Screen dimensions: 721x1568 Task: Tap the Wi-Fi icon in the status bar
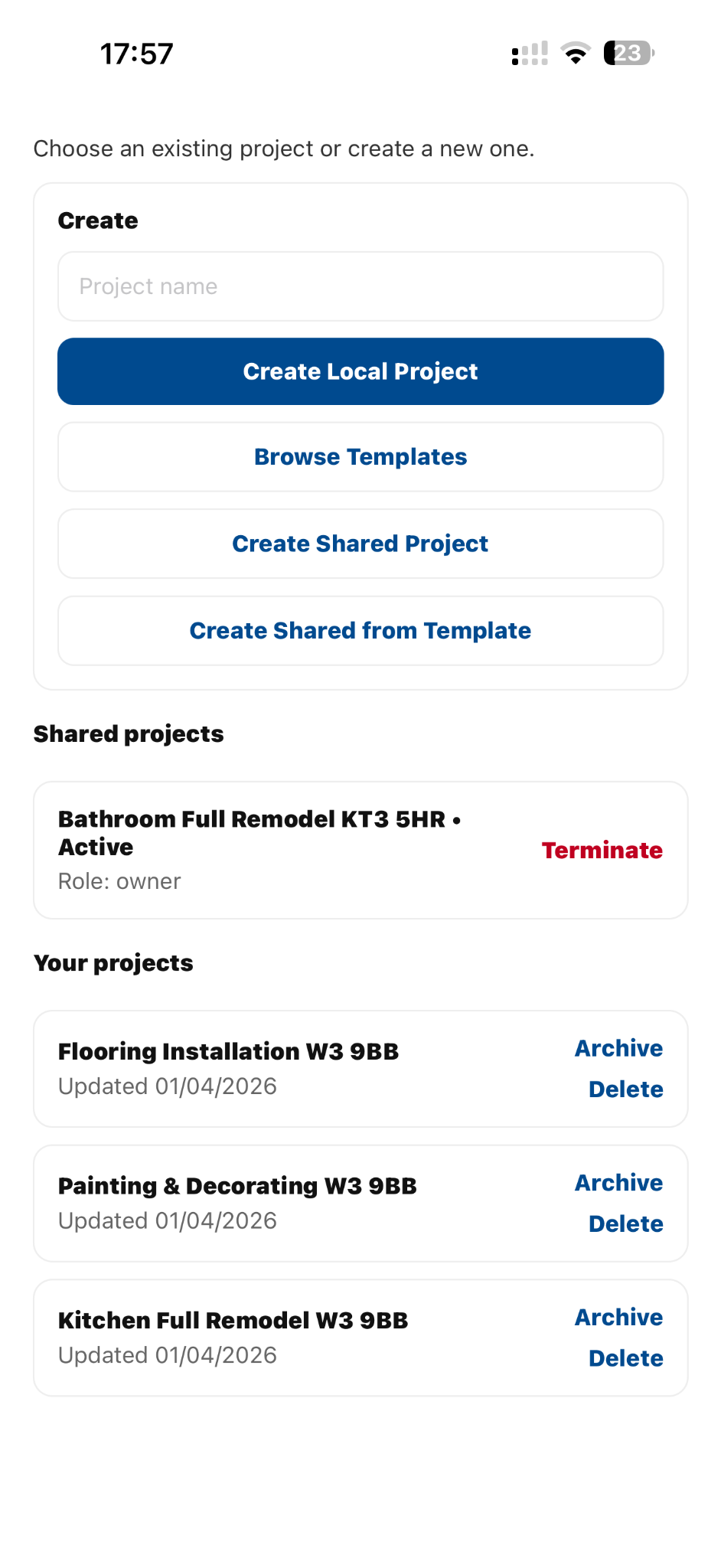tap(575, 52)
